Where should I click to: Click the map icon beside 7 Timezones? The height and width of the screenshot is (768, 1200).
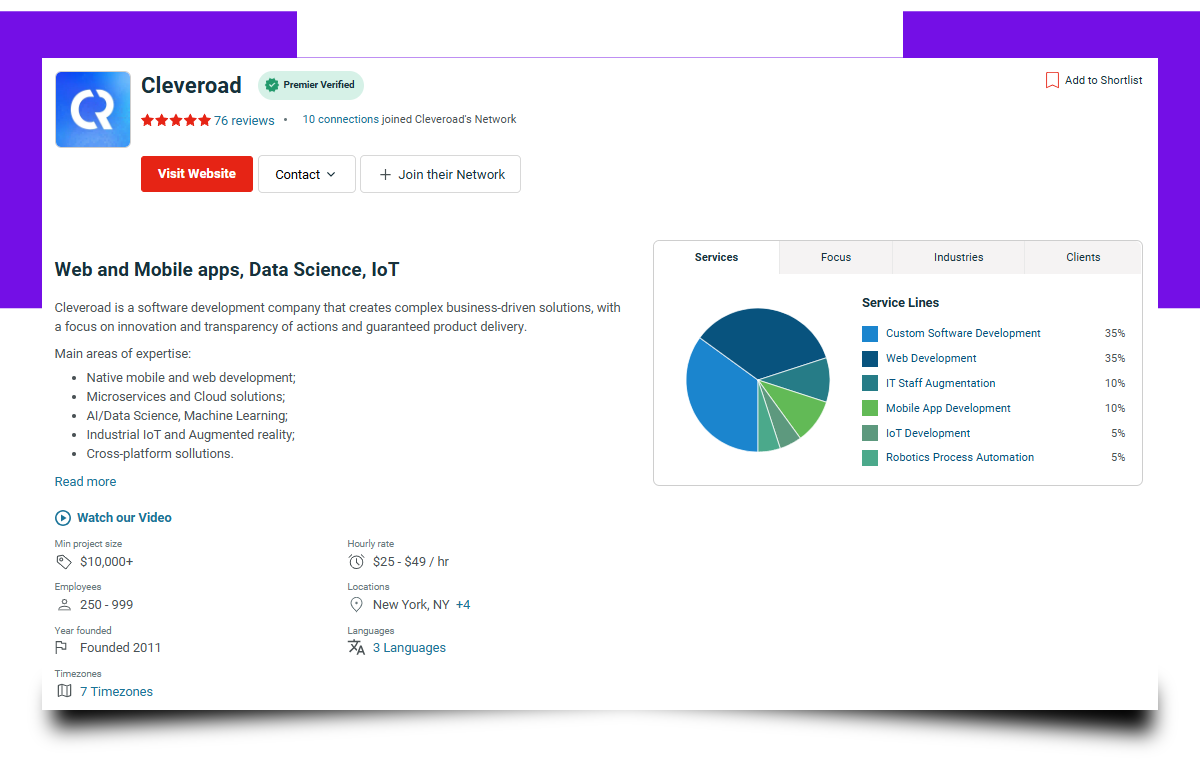(64, 691)
